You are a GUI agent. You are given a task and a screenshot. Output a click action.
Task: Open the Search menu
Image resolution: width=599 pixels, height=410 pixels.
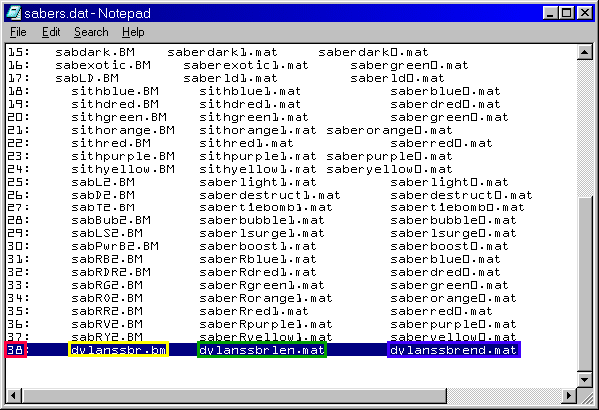click(91, 32)
